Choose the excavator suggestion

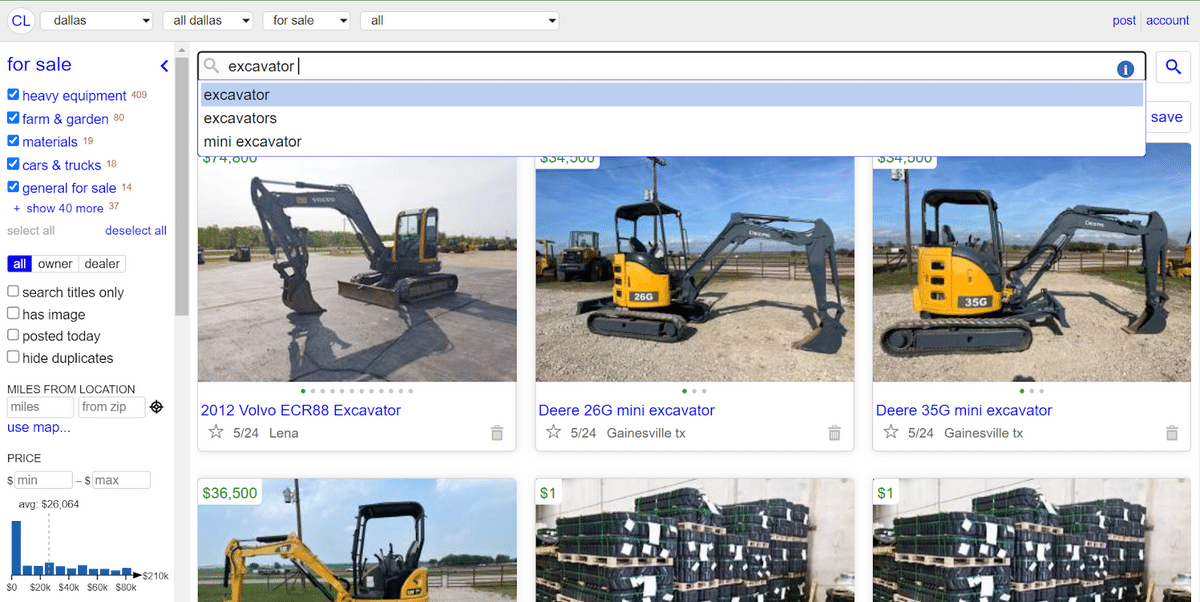point(671,95)
